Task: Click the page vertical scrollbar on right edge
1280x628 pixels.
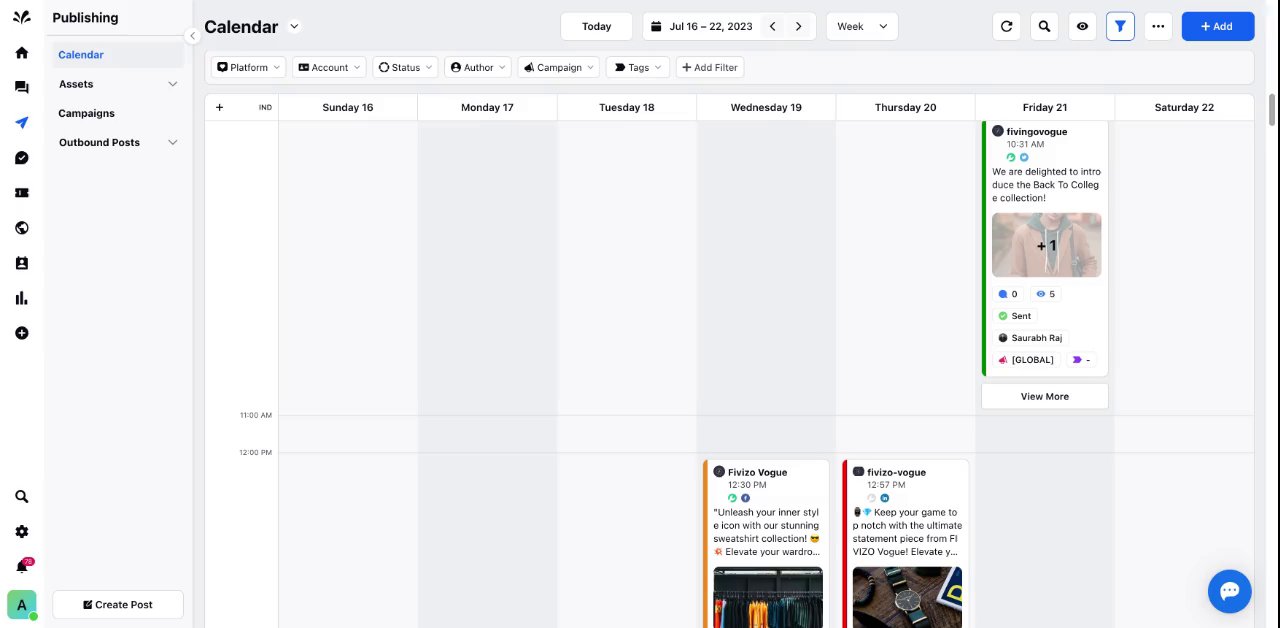Action: (x=1273, y=110)
